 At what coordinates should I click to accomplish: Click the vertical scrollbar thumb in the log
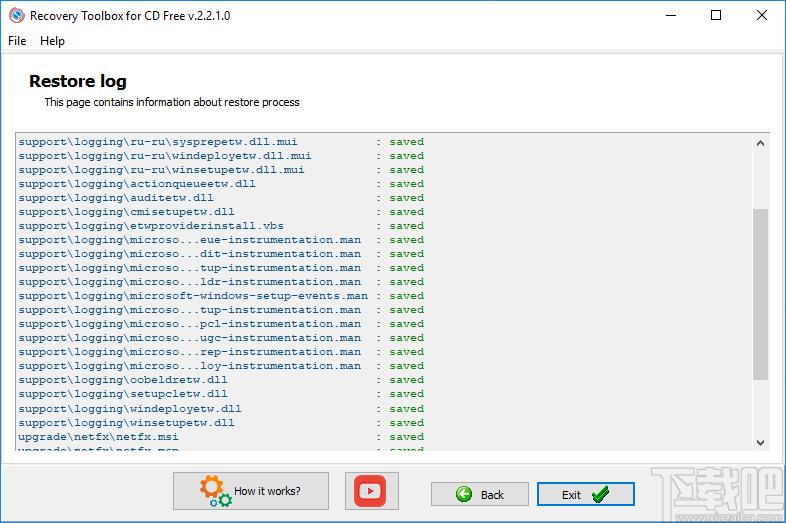[x=760, y=294]
